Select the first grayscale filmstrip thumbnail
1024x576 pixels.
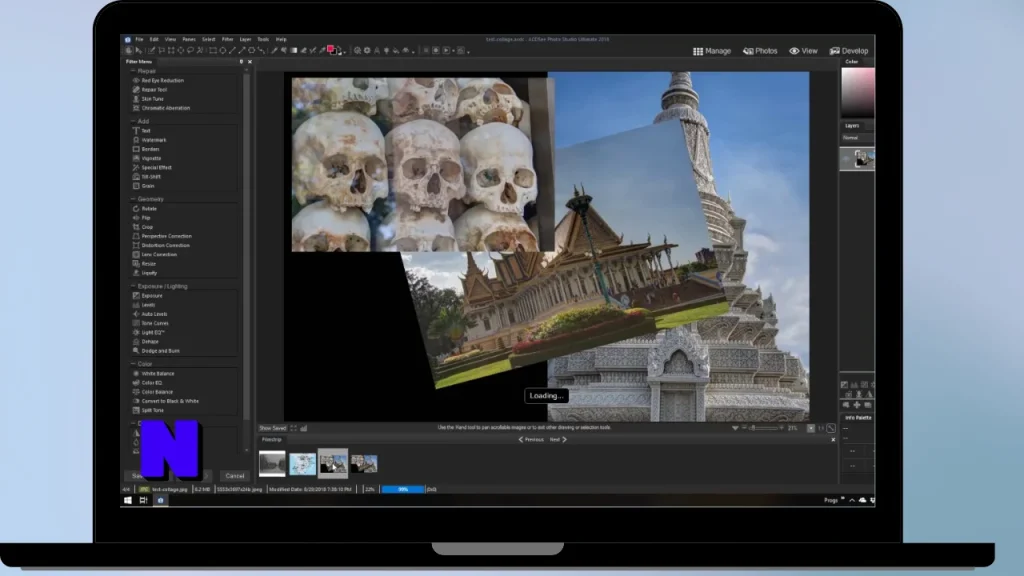(272, 464)
